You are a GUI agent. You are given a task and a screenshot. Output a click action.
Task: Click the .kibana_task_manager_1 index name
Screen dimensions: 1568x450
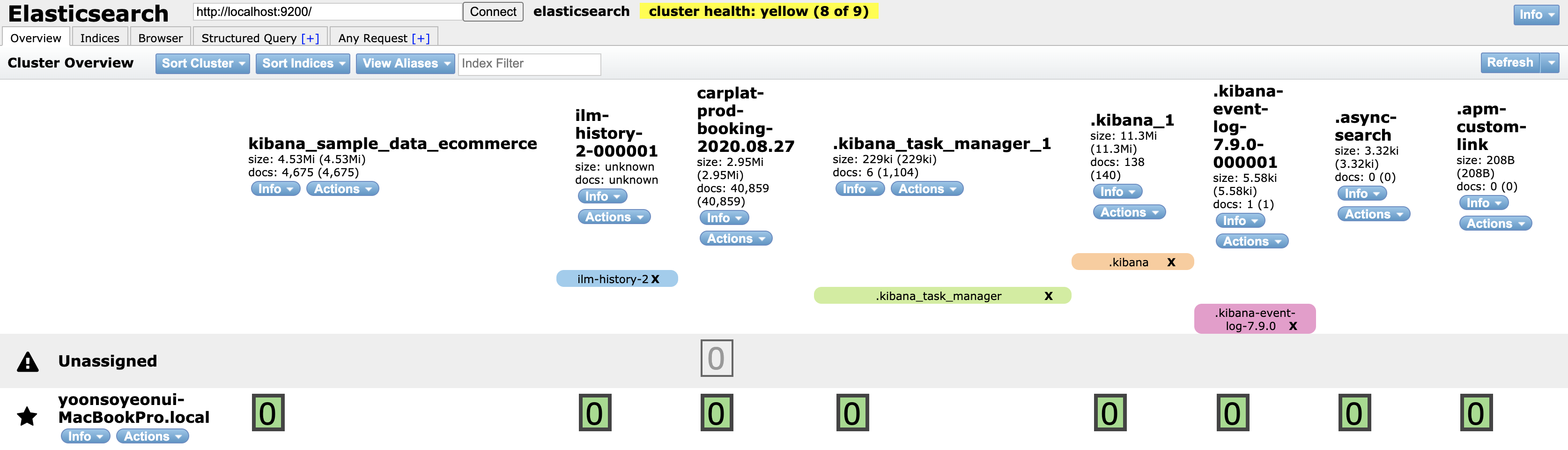click(942, 144)
